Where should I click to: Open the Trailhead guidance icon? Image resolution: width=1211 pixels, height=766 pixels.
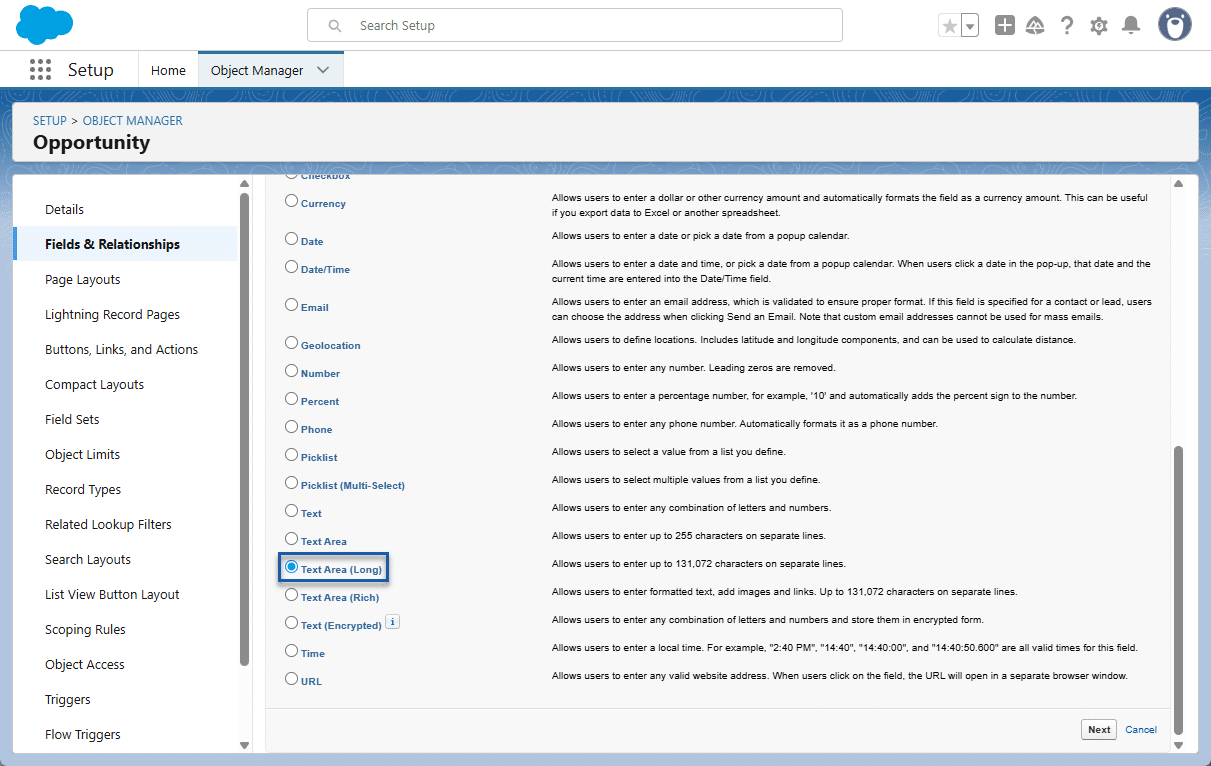point(1035,26)
